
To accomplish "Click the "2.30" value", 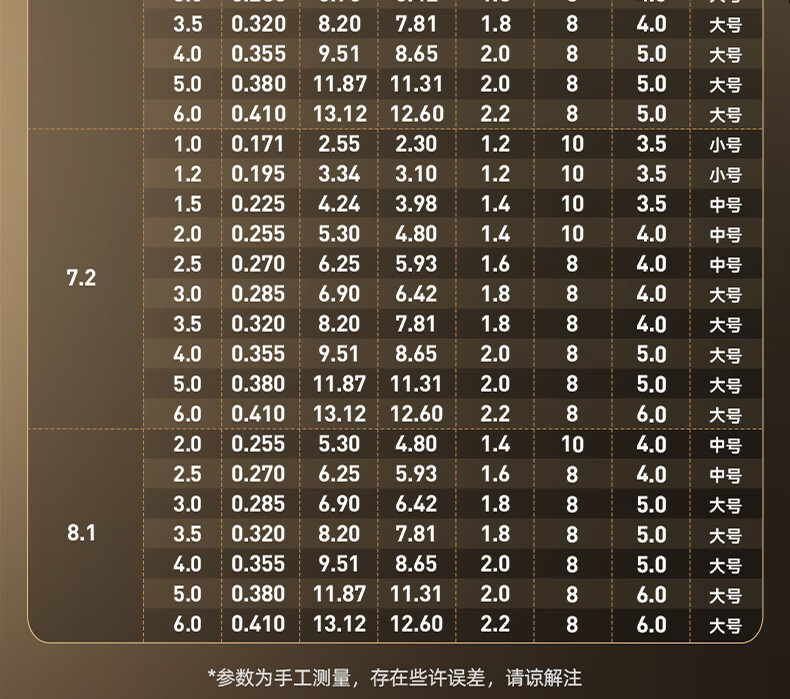I will pos(416,144).
